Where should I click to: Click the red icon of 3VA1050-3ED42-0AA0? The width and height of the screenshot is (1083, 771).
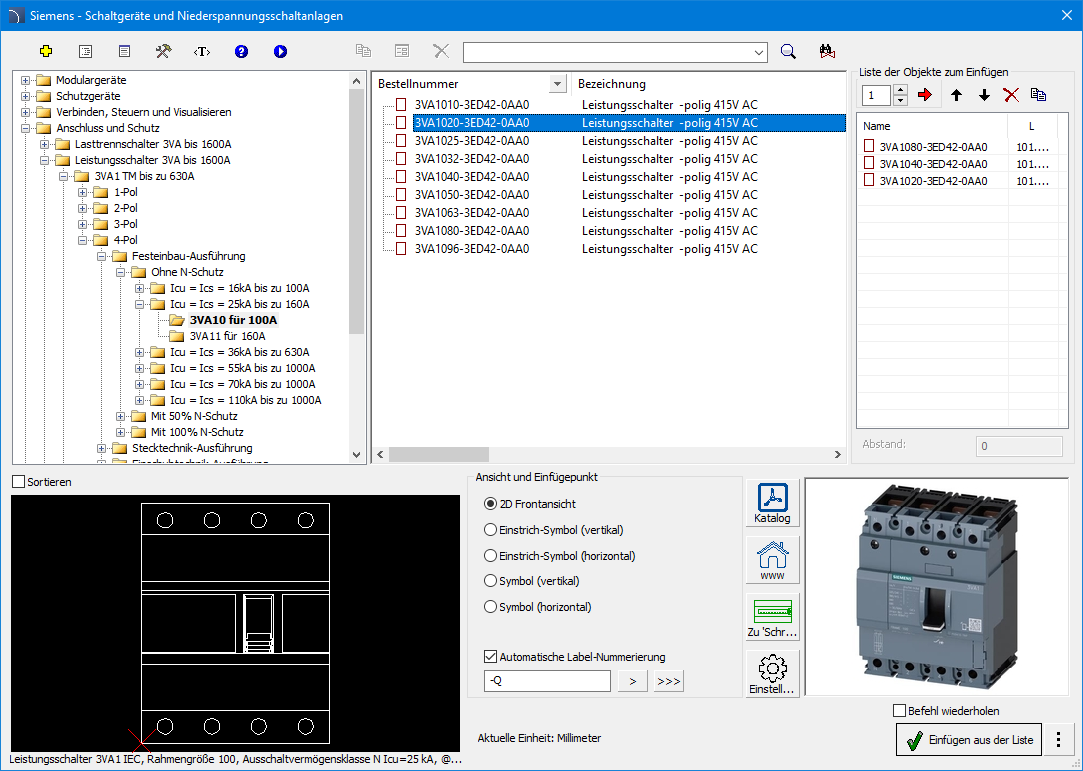click(x=401, y=195)
